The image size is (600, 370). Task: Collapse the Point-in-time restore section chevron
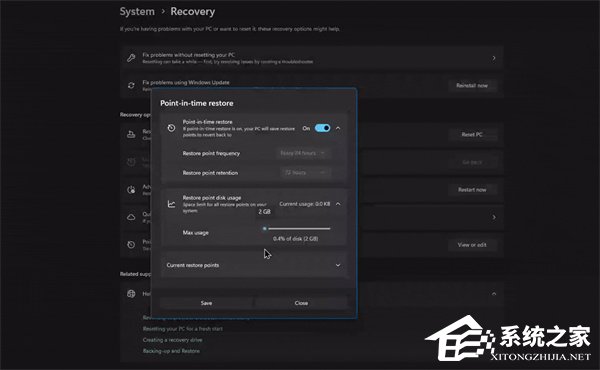(338, 128)
